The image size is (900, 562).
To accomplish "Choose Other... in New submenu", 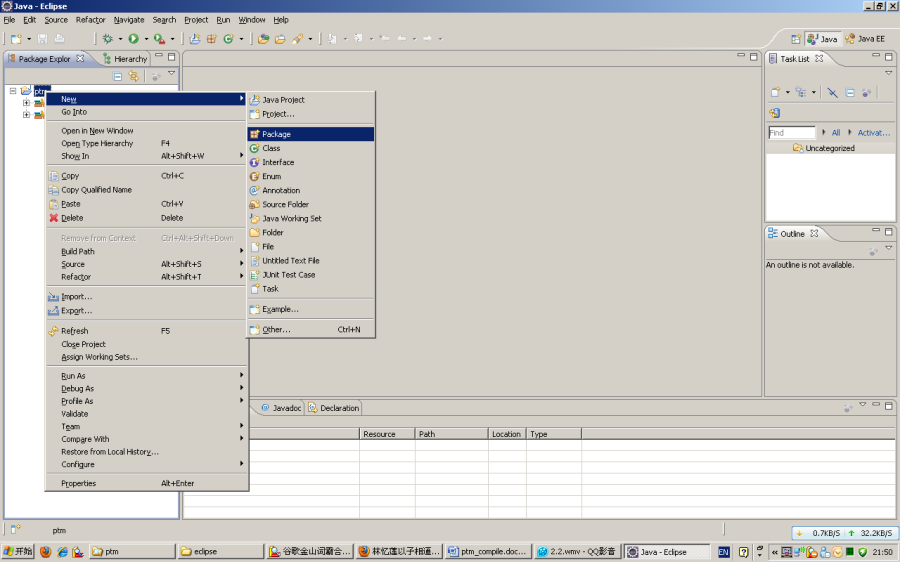I will pyautogui.click(x=311, y=330).
